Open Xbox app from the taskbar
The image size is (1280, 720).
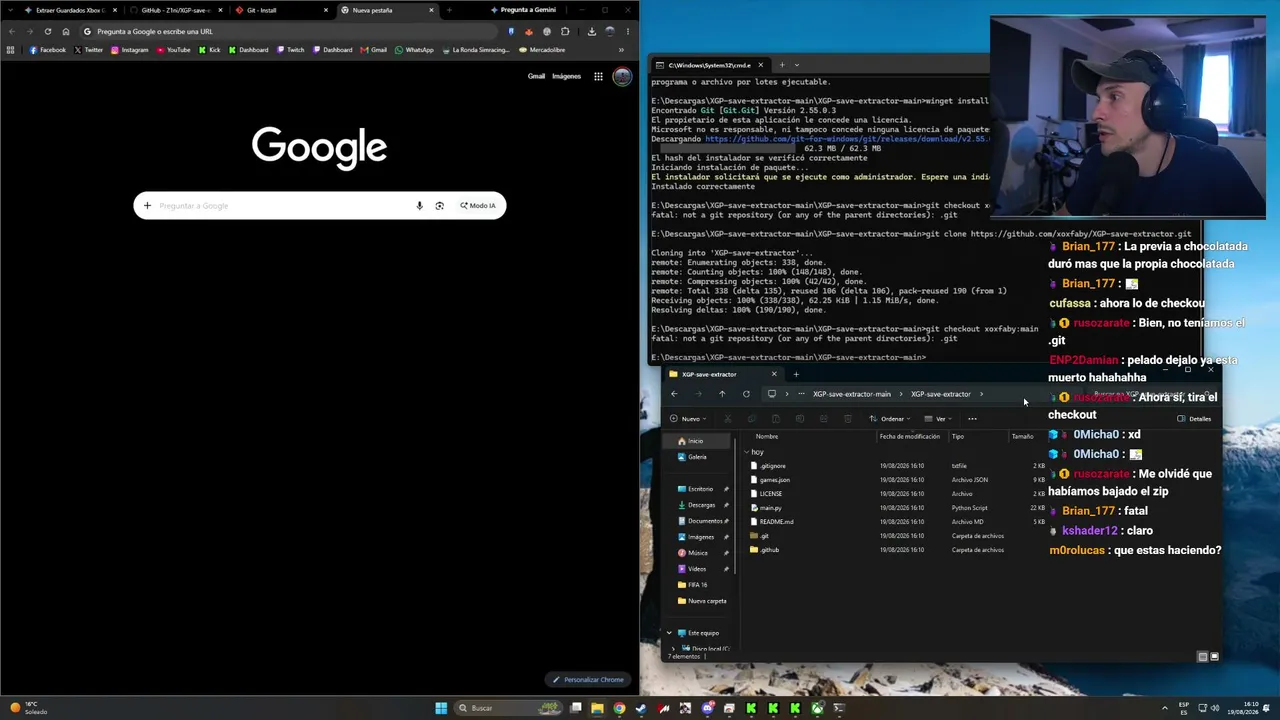coord(817,709)
